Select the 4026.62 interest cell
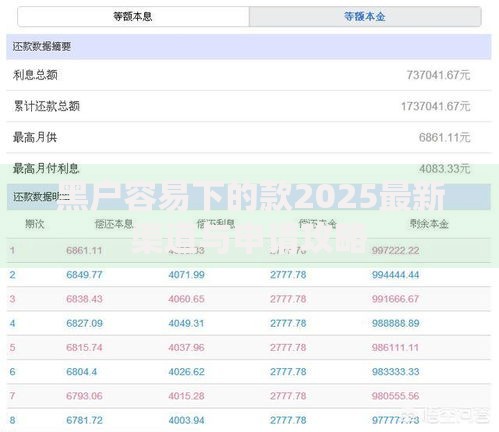This screenshot has height=432, width=499. point(186,372)
